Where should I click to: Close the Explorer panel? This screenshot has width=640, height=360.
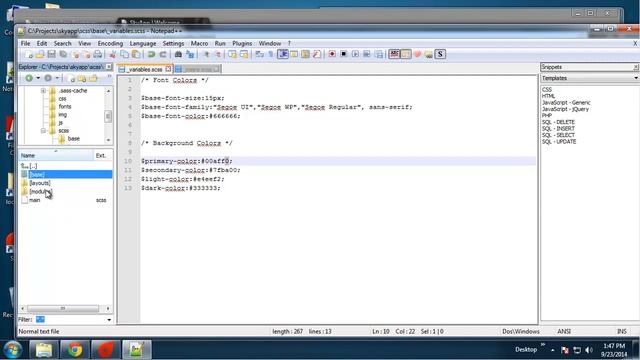[109, 67]
